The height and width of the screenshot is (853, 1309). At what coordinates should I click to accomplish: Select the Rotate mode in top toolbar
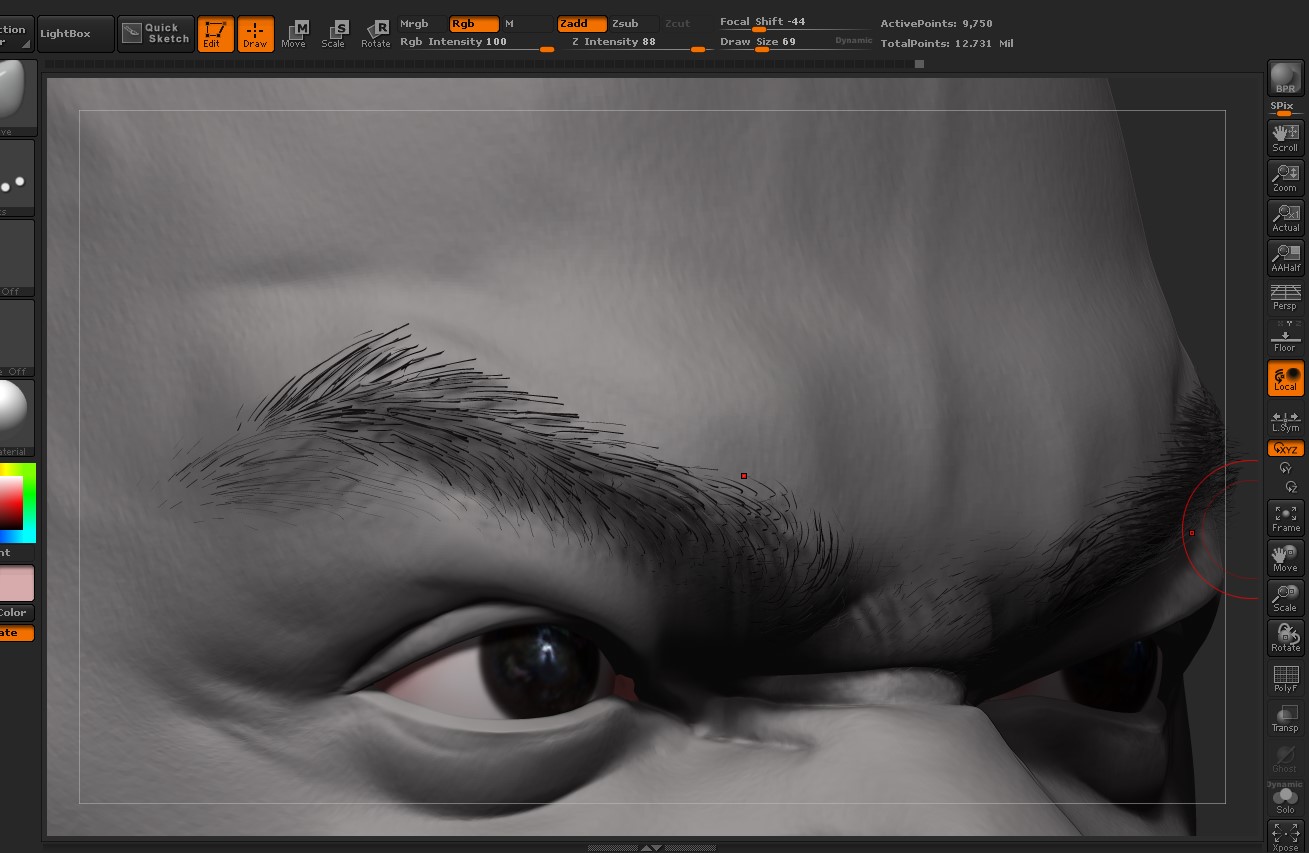point(375,34)
